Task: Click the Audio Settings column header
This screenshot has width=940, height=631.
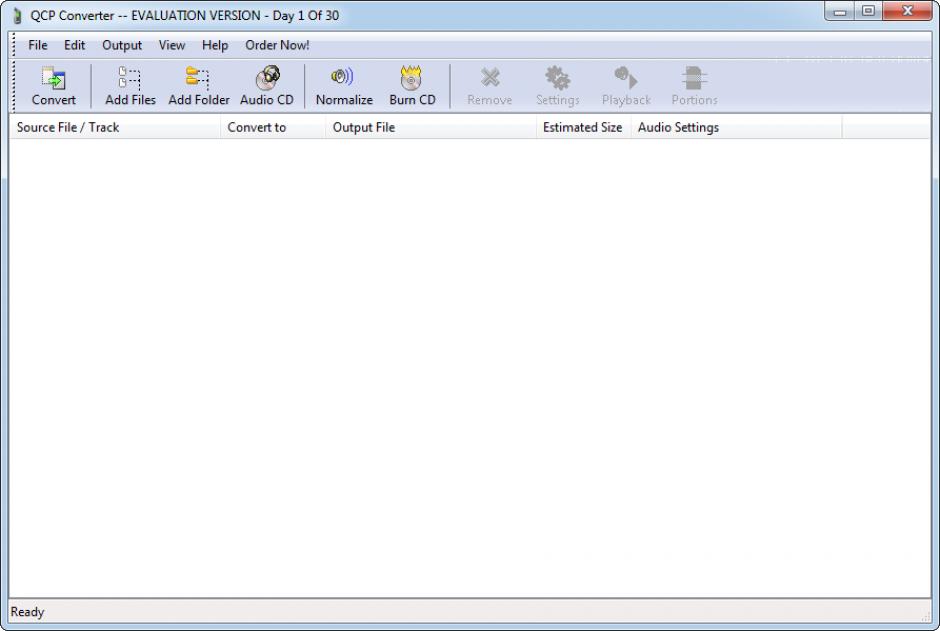Action: 736,127
